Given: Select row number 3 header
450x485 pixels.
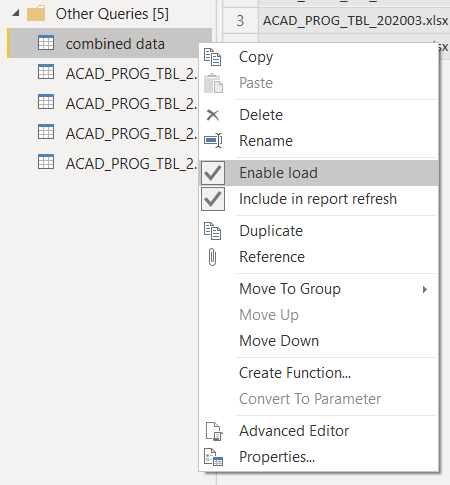Looking at the screenshot, I should 240,21.
